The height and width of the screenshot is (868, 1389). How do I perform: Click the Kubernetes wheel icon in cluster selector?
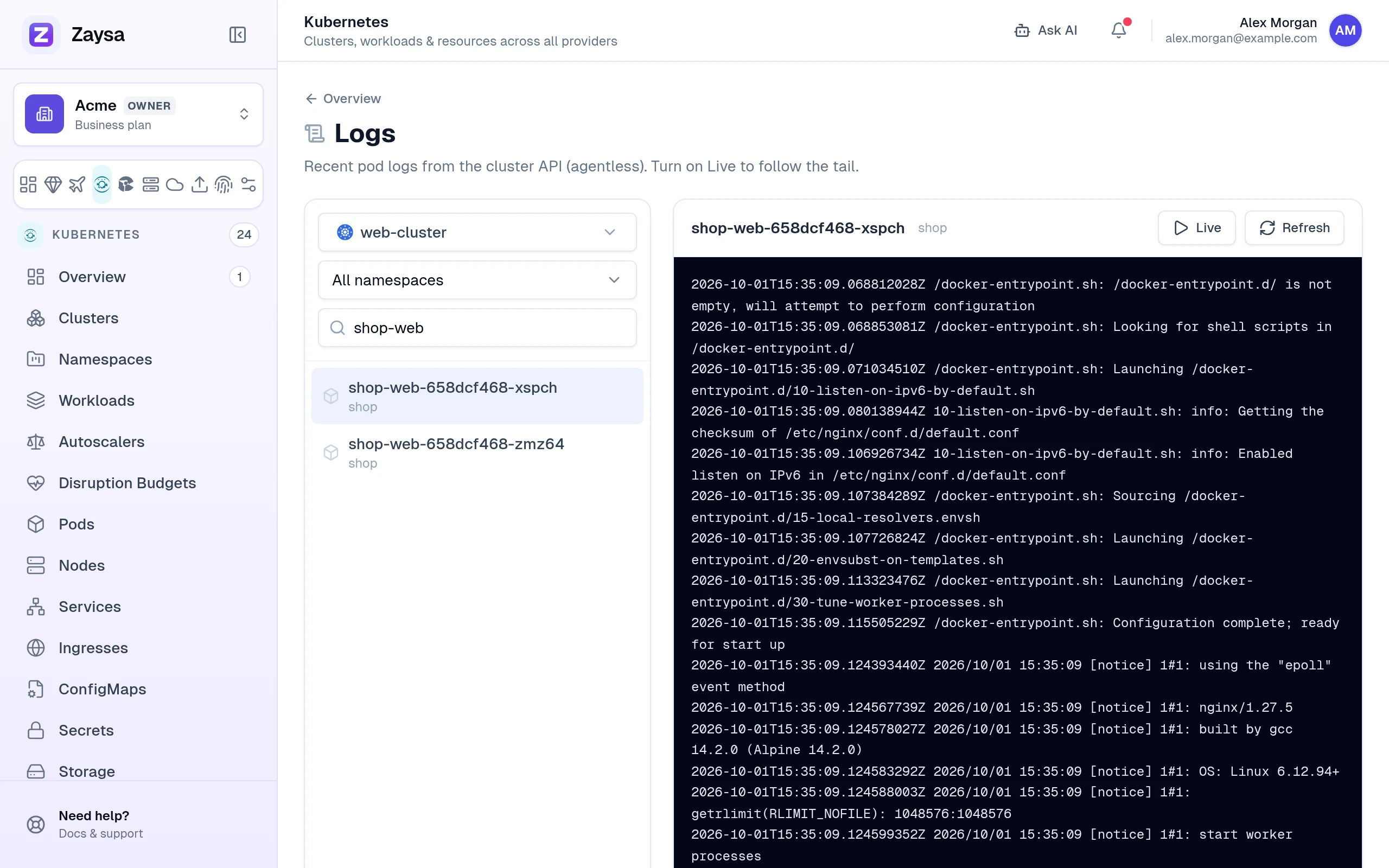[x=345, y=232]
